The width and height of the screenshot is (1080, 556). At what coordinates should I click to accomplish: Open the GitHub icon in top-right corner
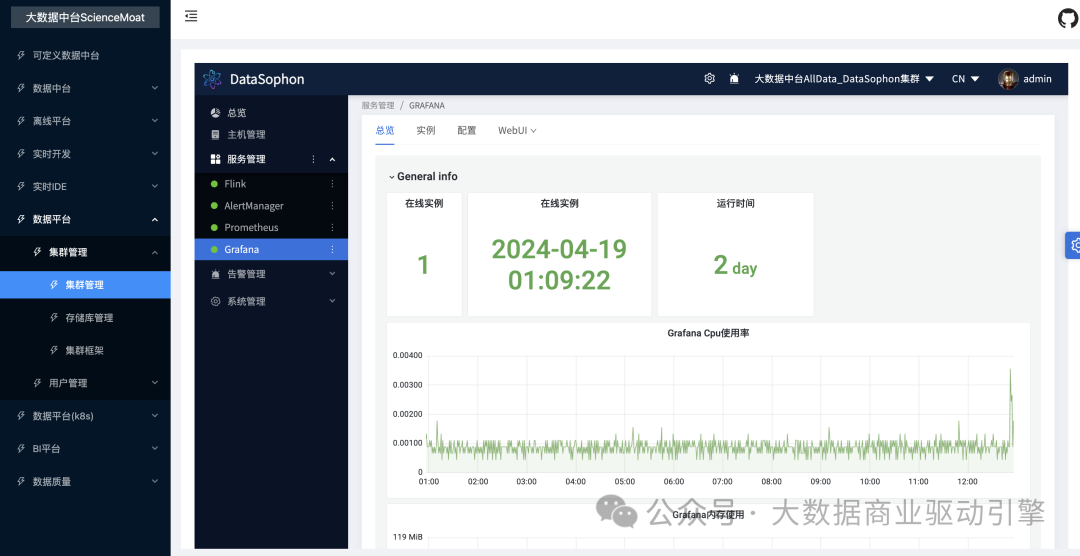1067,18
